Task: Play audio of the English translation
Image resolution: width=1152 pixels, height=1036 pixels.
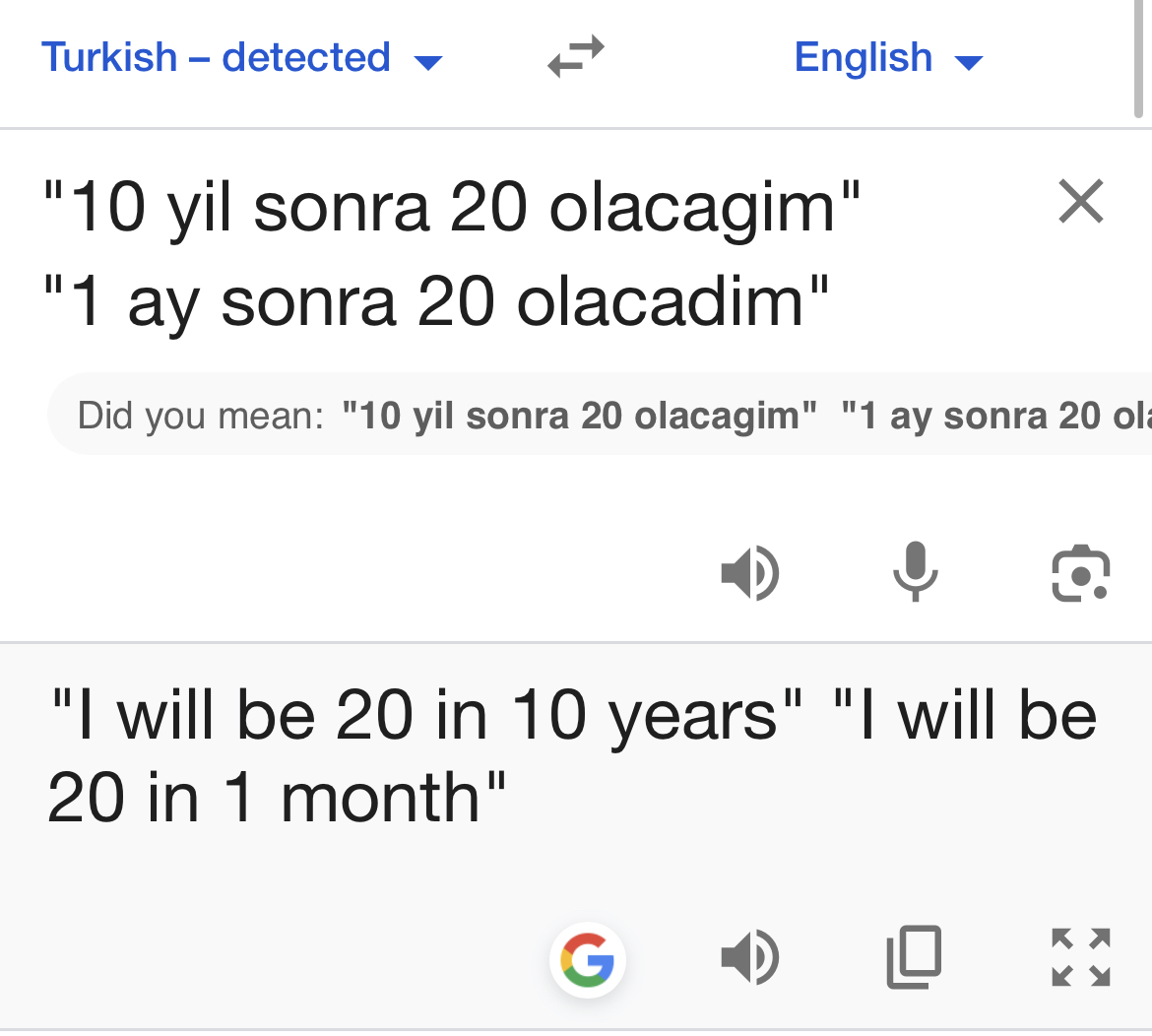Action: pos(750,957)
